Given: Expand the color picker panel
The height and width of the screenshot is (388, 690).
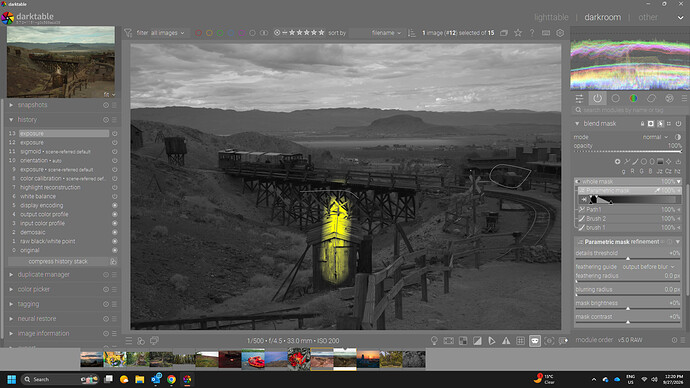Looking at the screenshot, I should point(11,289).
